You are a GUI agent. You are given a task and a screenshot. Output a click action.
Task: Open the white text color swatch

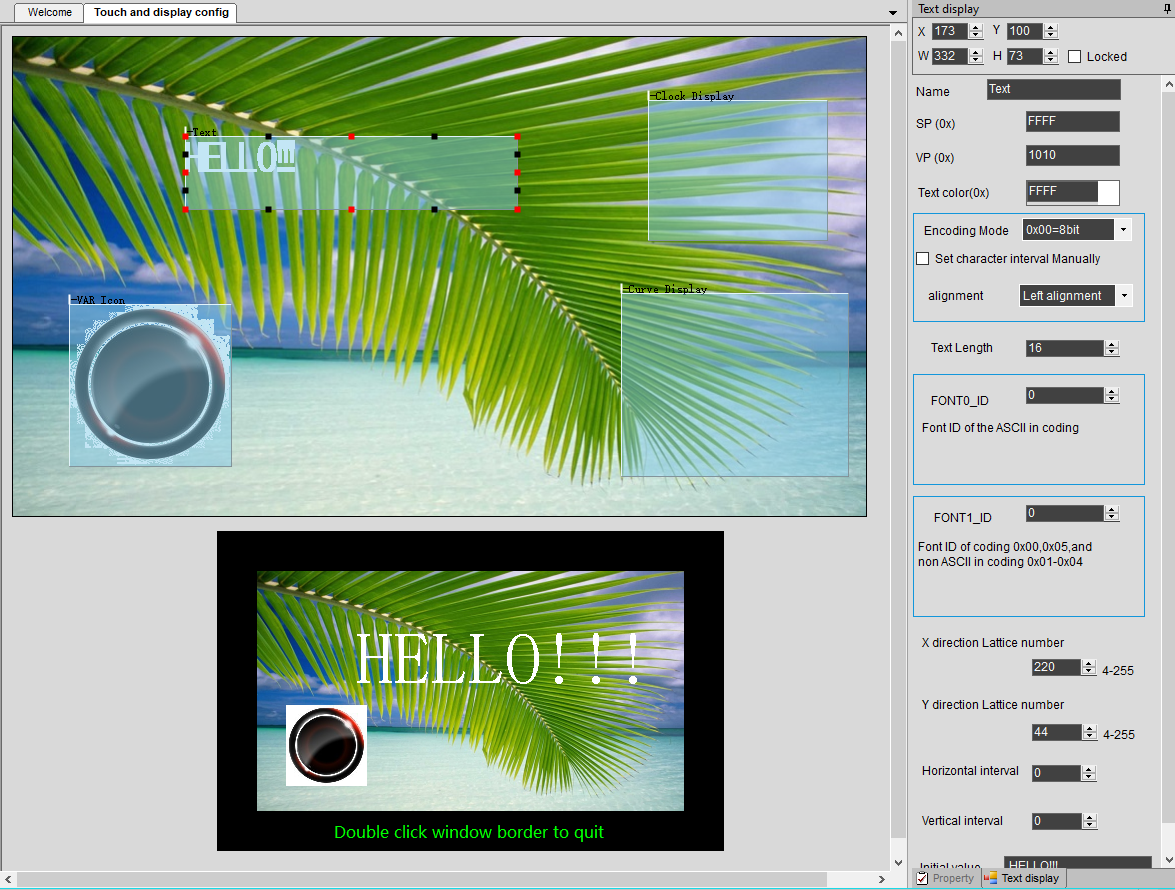tap(1108, 192)
